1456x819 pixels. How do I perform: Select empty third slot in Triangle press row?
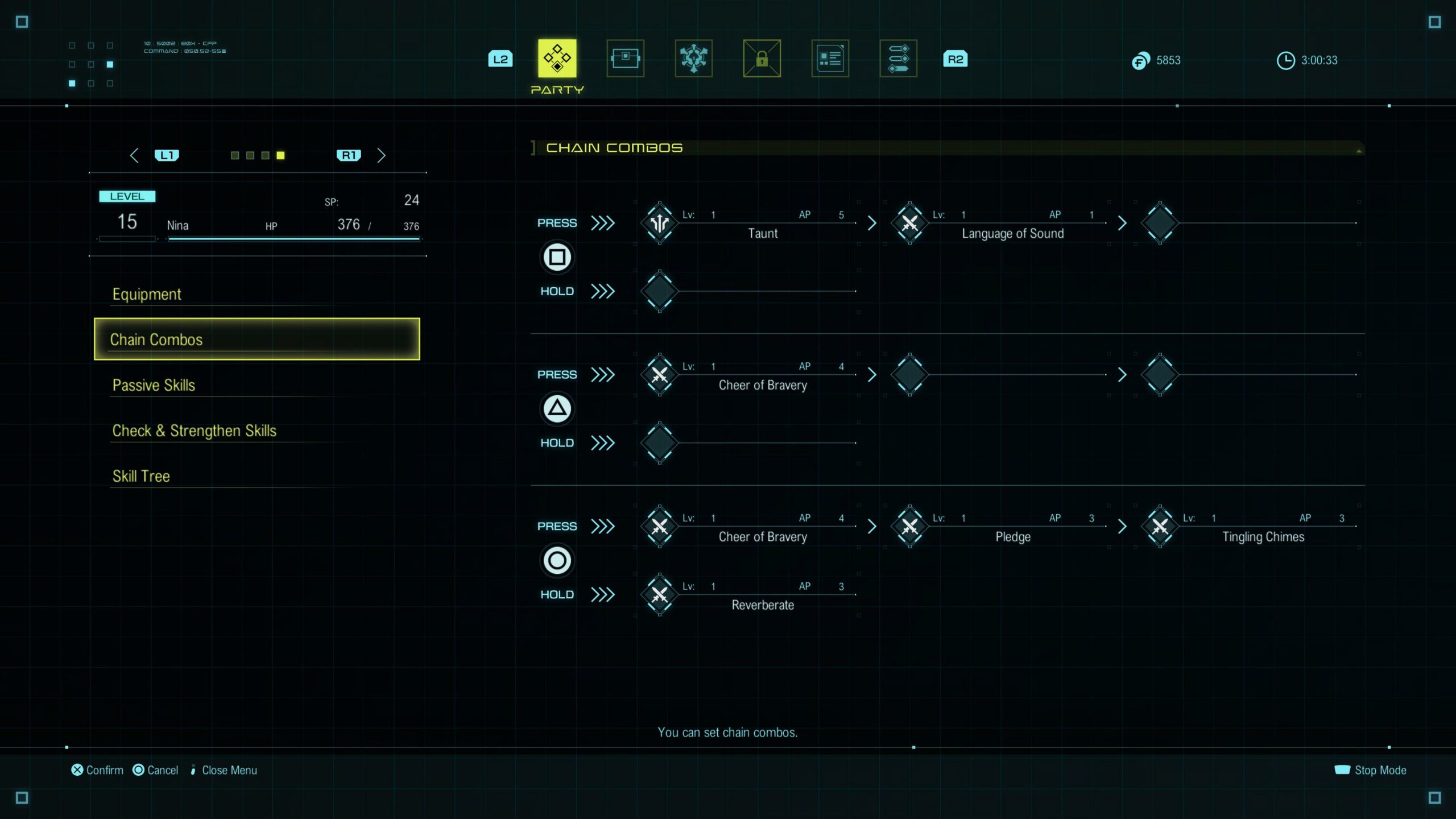click(x=1160, y=375)
